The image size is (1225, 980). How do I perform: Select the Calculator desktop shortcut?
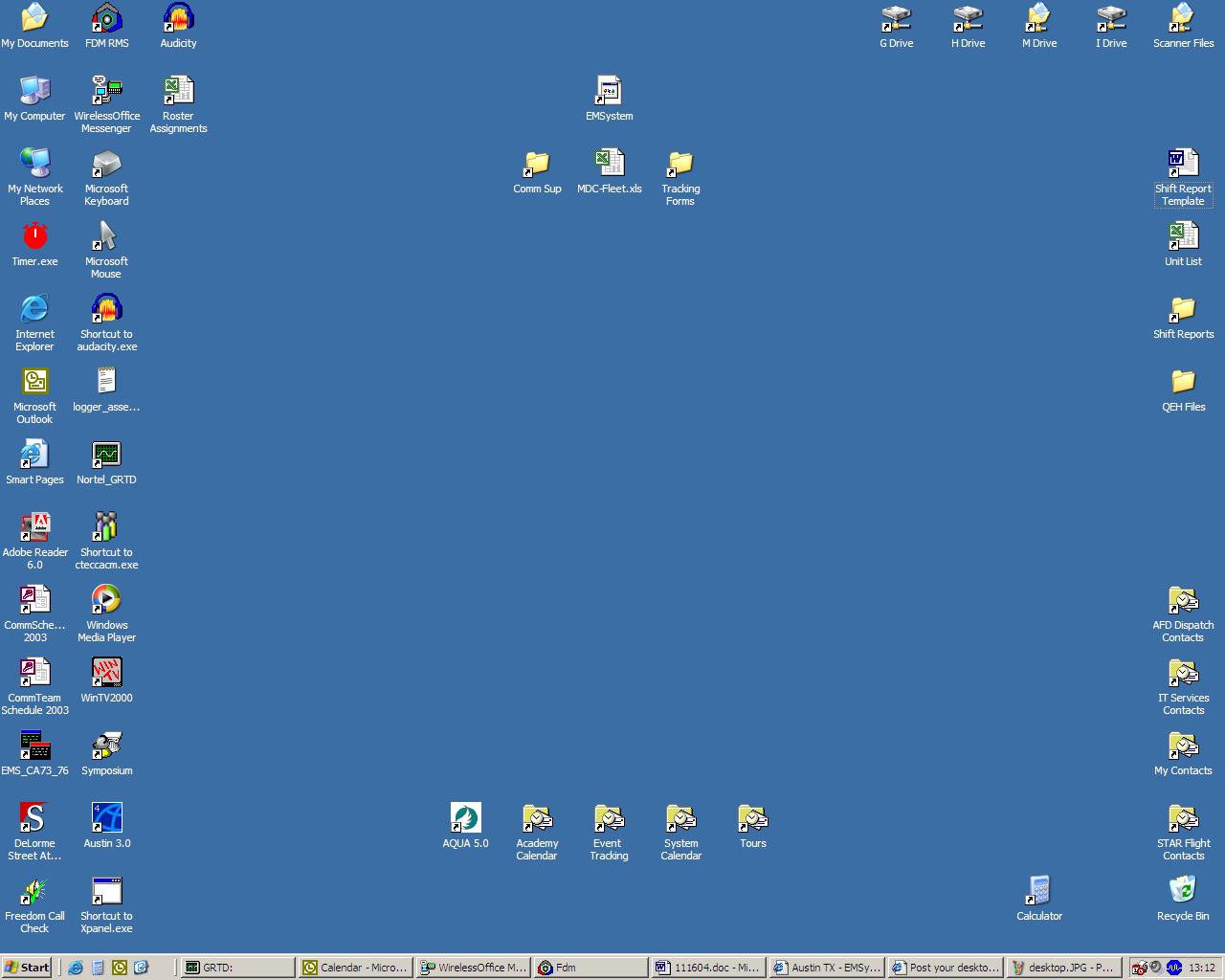coord(1039,899)
